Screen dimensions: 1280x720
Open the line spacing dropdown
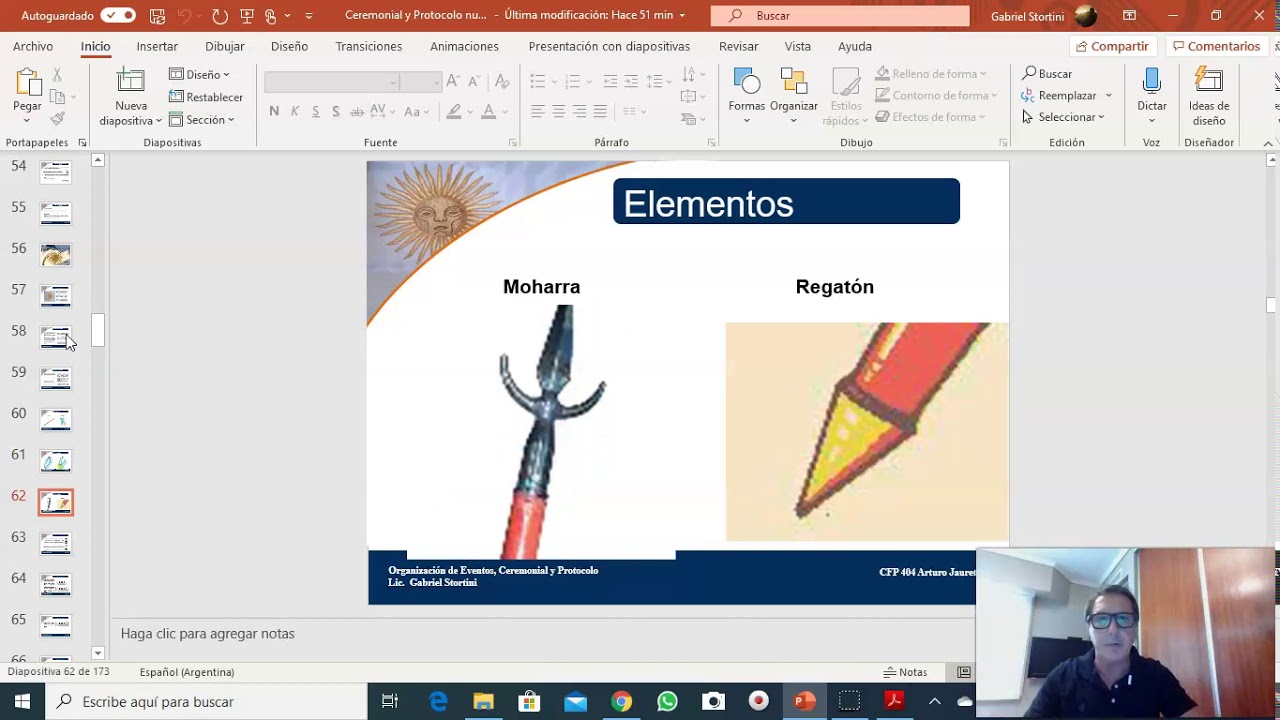[x=658, y=82]
